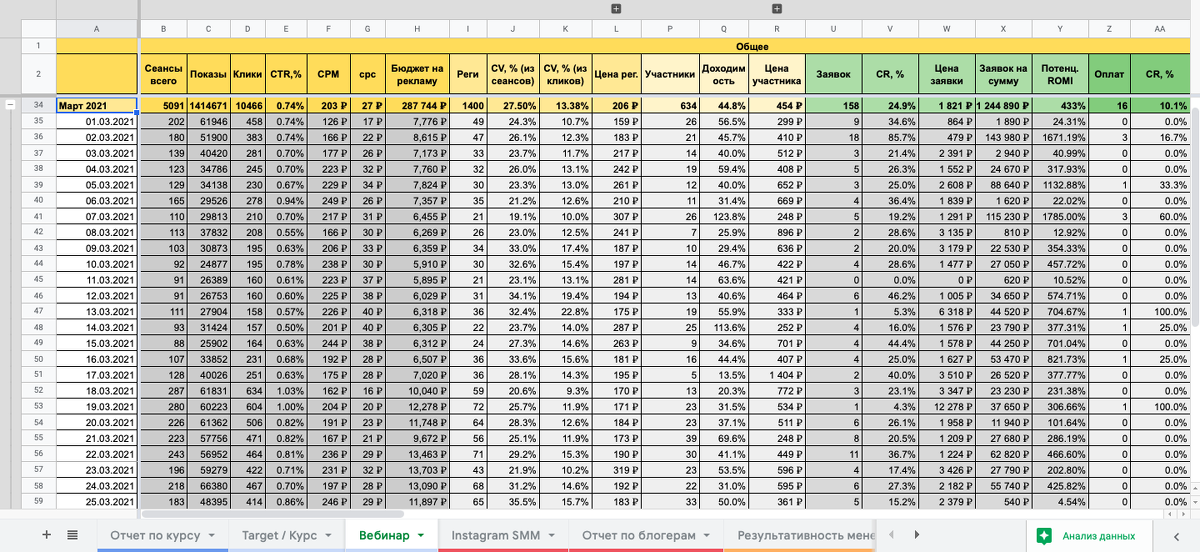Select the total budget 287 744 ₽ cell
The width and height of the screenshot is (1200, 552).
(x=416, y=105)
